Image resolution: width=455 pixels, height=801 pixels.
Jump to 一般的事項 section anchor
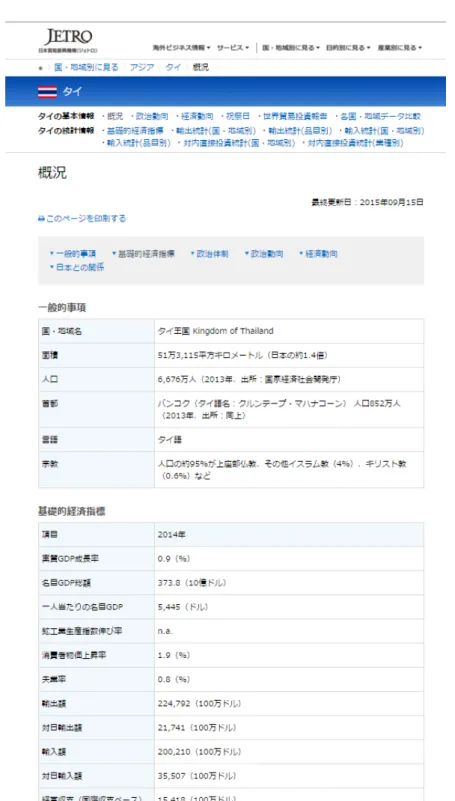tap(76, 254)
